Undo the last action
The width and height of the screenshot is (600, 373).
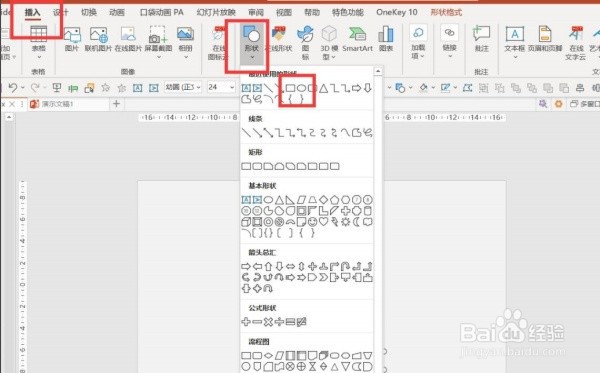13,88
